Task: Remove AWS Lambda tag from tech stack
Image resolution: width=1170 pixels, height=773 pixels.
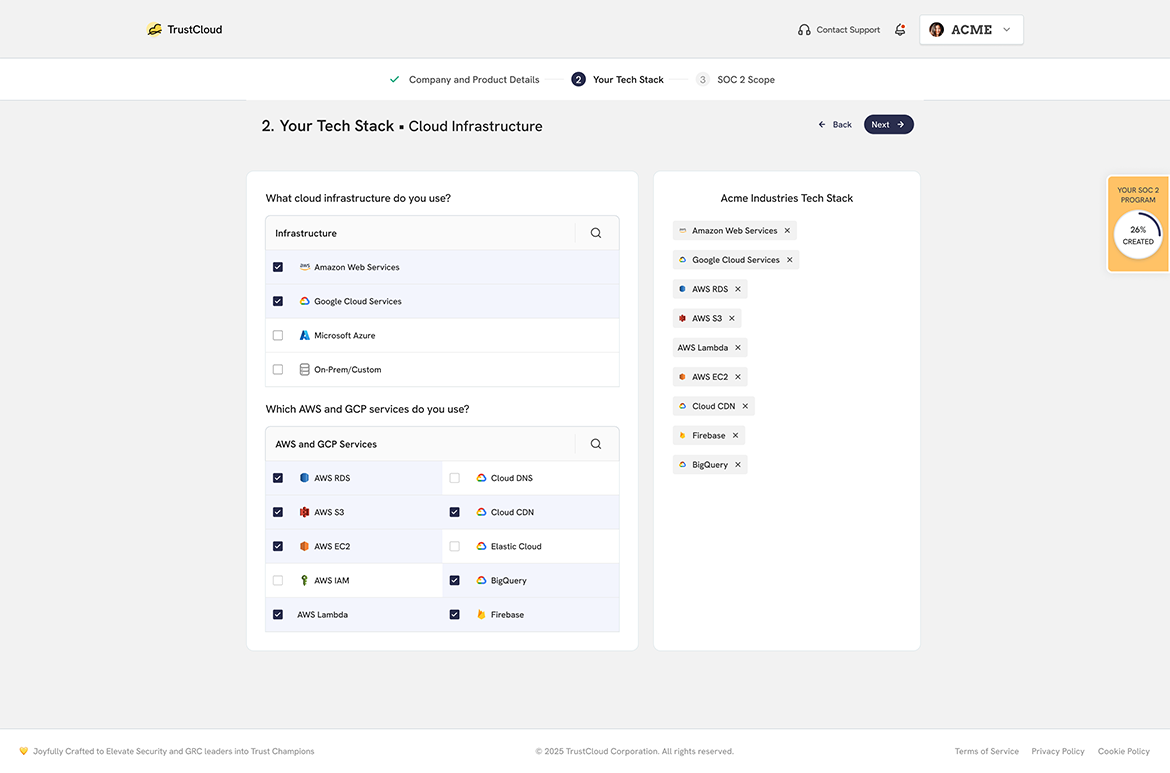Action: 738,348
